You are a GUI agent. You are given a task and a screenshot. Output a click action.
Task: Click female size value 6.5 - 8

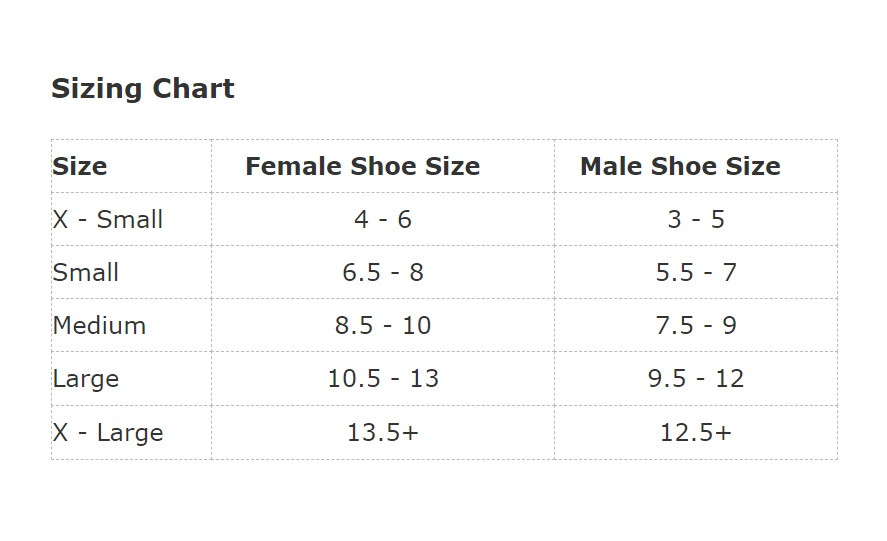[383, 273]
